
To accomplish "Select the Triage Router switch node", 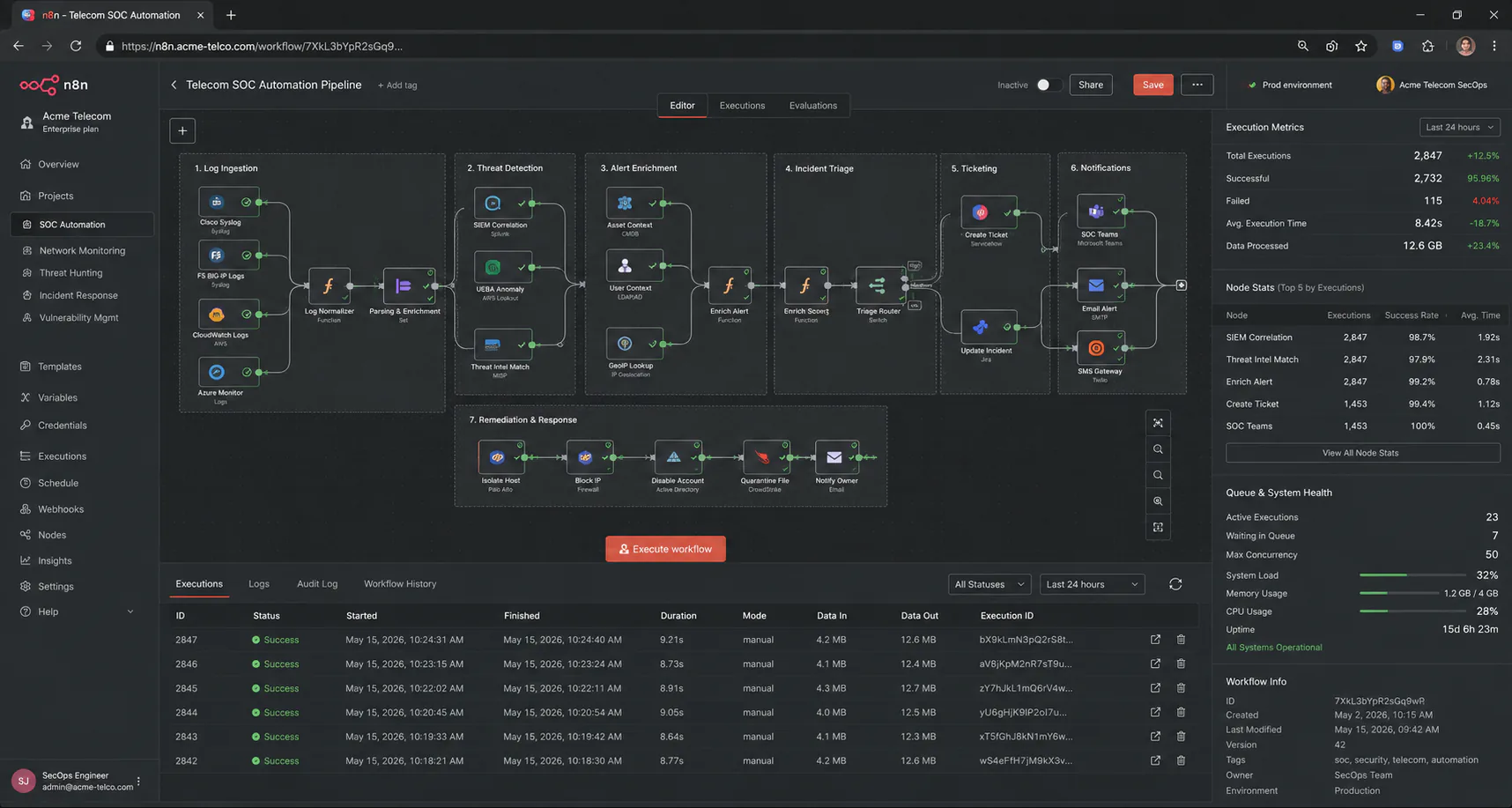I will point(879,285).
